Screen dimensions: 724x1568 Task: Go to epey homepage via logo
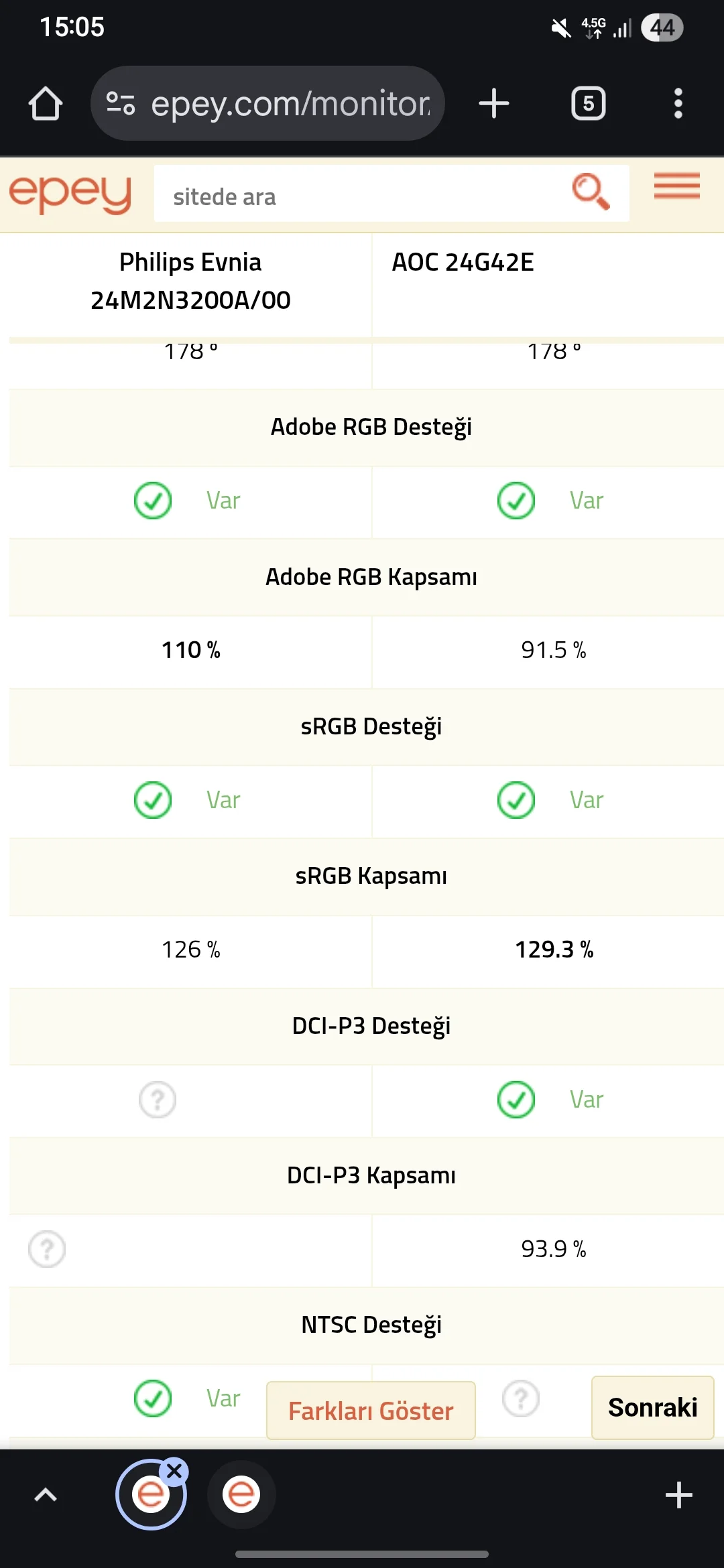70,194
